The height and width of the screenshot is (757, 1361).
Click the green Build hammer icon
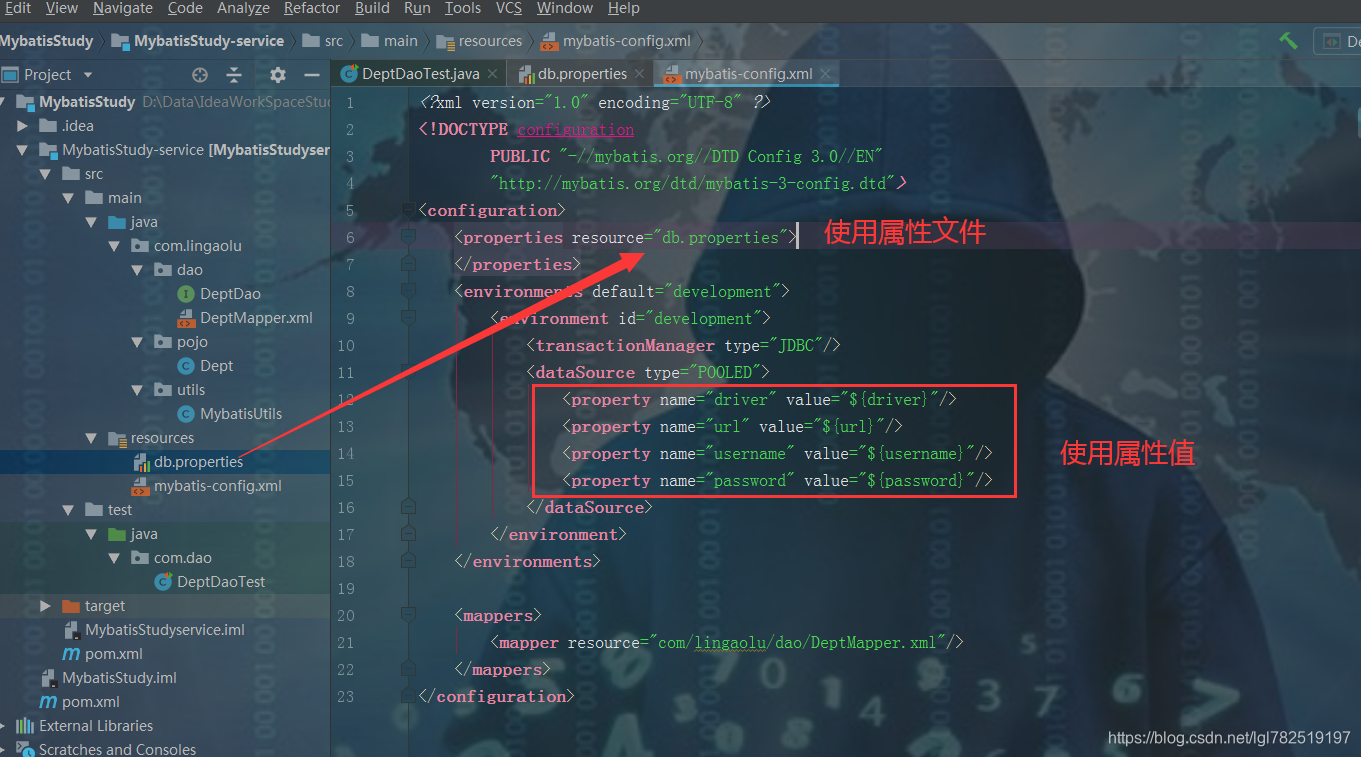click(x=1288, y=40)
